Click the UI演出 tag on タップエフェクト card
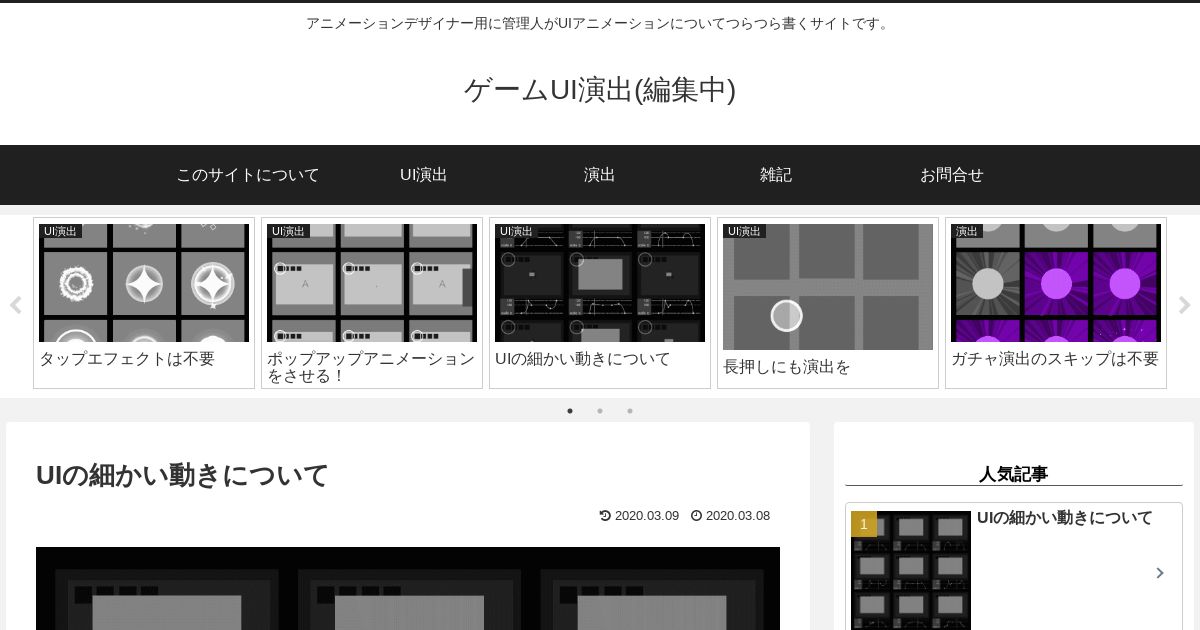 [x=60, y=231]
